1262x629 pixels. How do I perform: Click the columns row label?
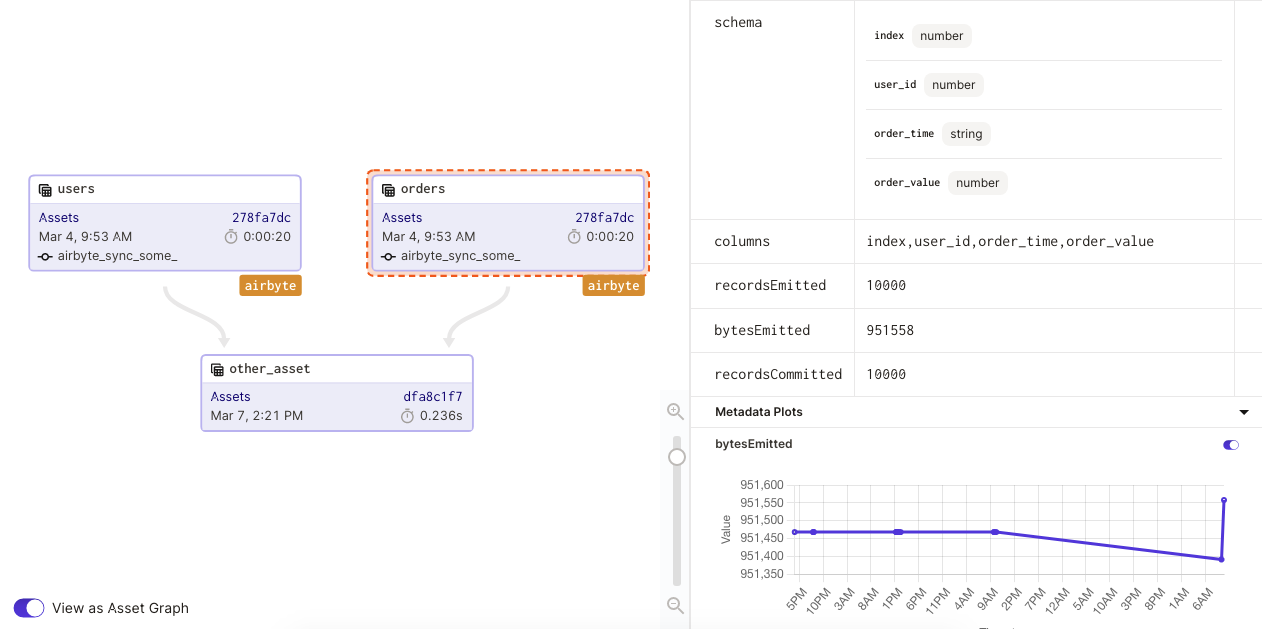click(x=742, y=241)
